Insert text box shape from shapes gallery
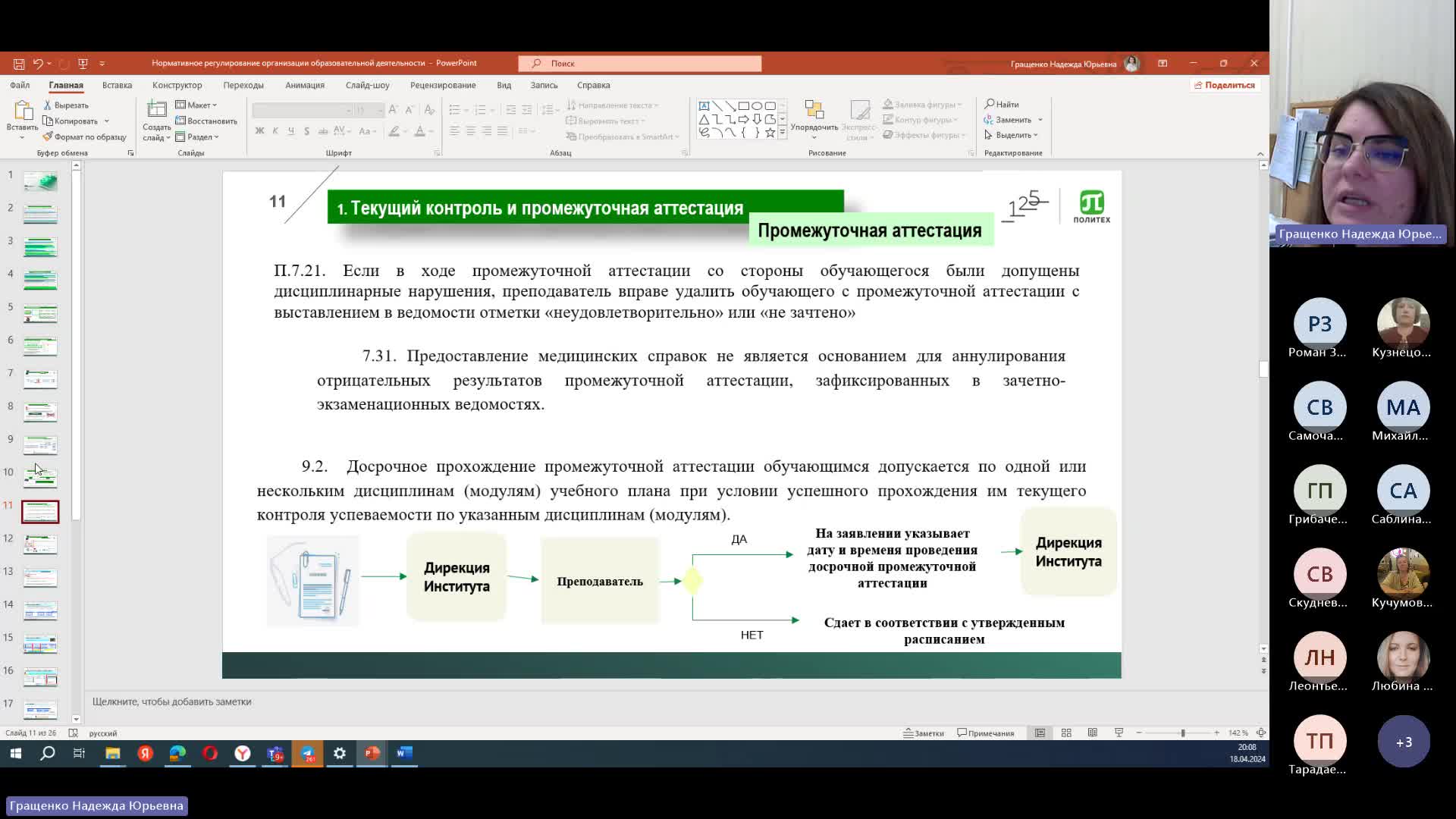This screenshot has width=1456, height=819. (x=704, y=106)
